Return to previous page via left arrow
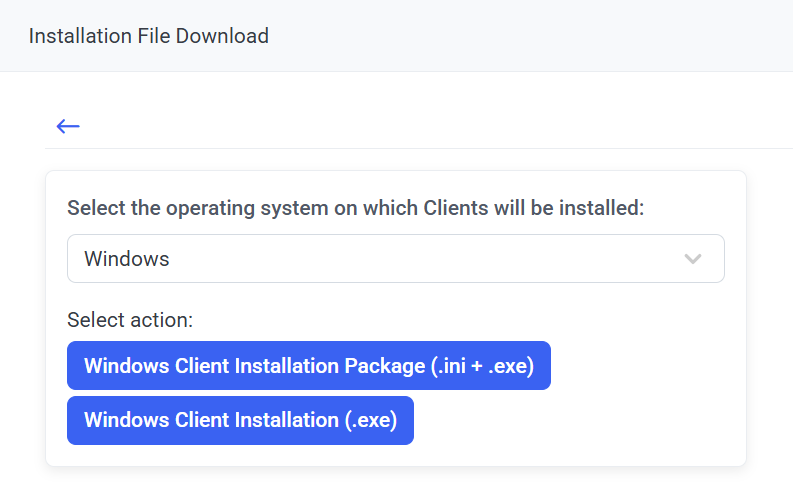Image resolution: width=793 pixels, height=501 pixels. click(68, 126)
